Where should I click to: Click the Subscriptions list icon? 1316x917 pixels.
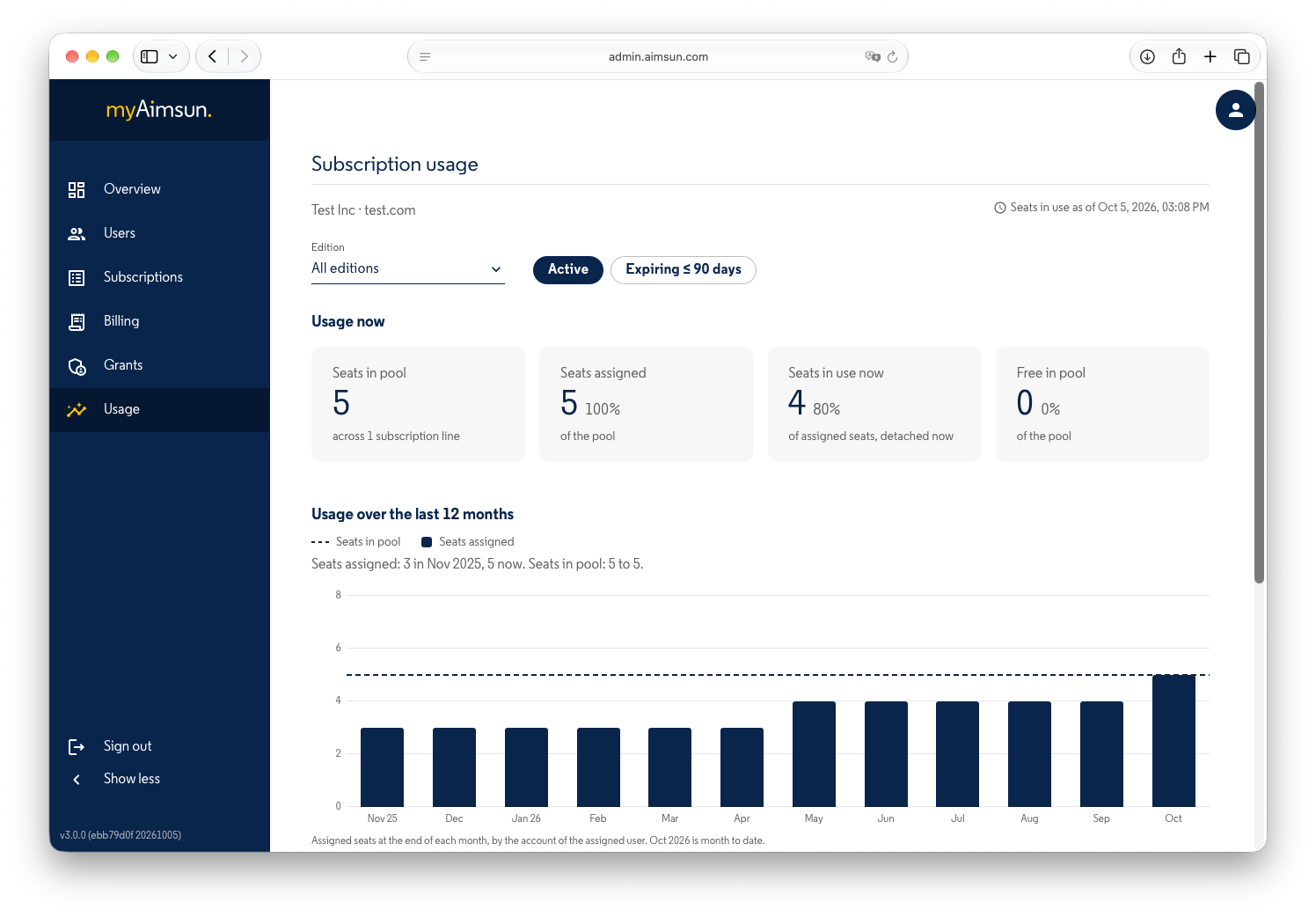77,277
